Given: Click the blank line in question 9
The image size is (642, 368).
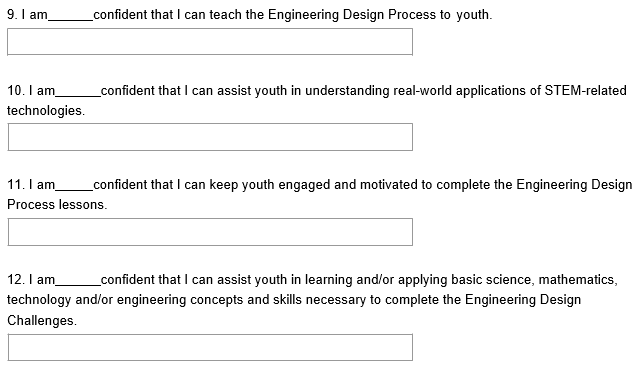Looking at the screenshot, I should [71, 19].
